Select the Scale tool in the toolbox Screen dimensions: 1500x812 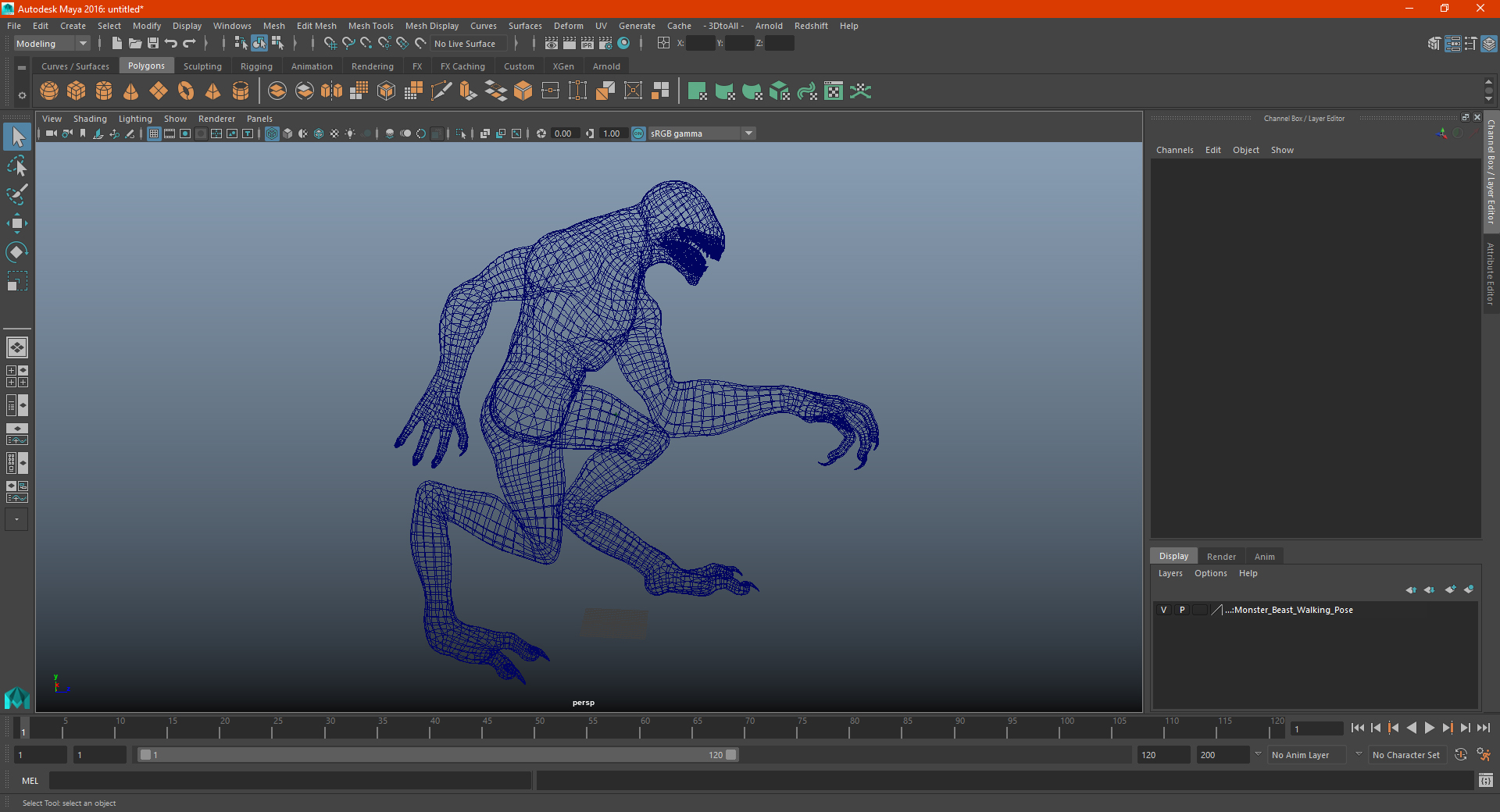pos(16,281)
